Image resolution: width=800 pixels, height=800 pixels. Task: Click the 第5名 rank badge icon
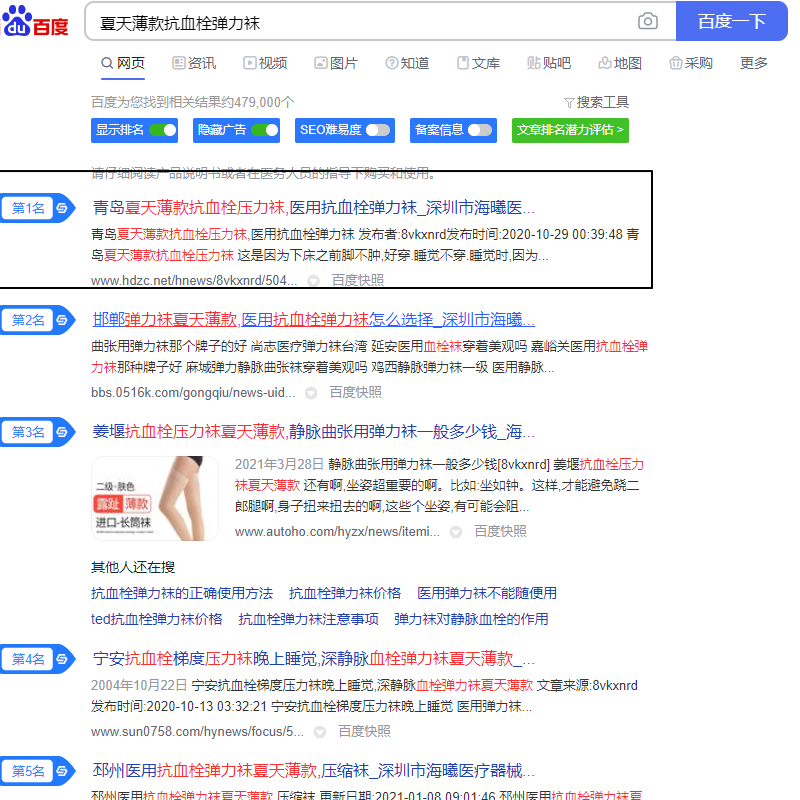coord(38,771)
